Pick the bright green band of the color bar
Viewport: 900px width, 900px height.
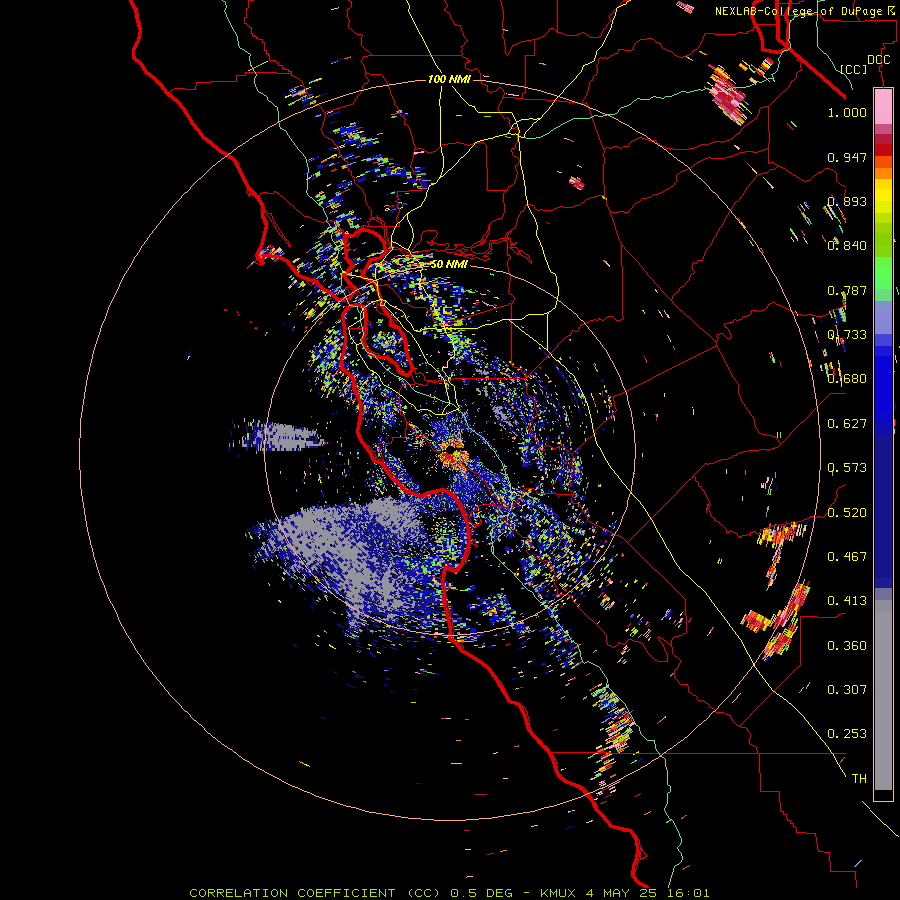pos(883,273)
